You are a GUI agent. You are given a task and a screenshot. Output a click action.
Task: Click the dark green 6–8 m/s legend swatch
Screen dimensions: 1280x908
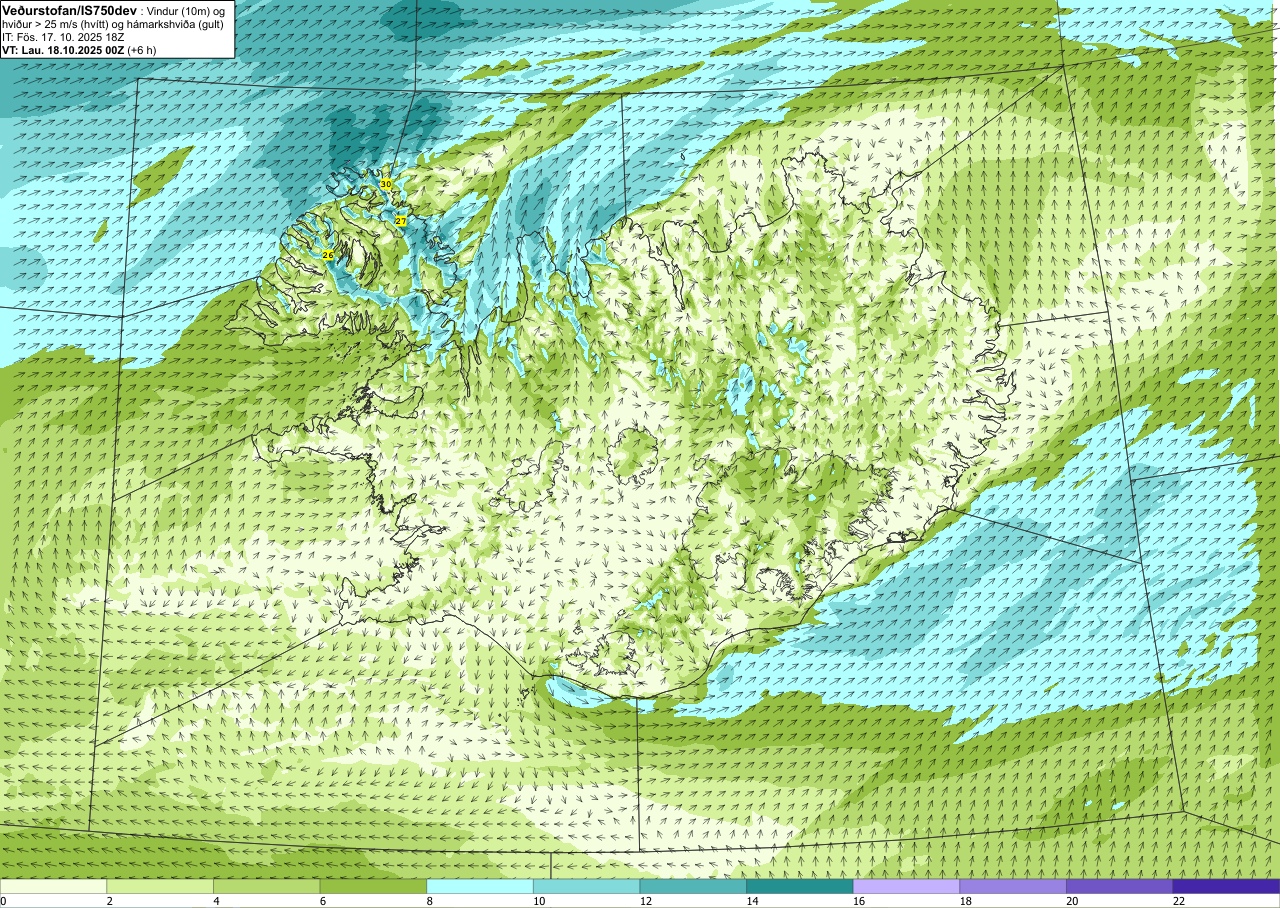373,886
